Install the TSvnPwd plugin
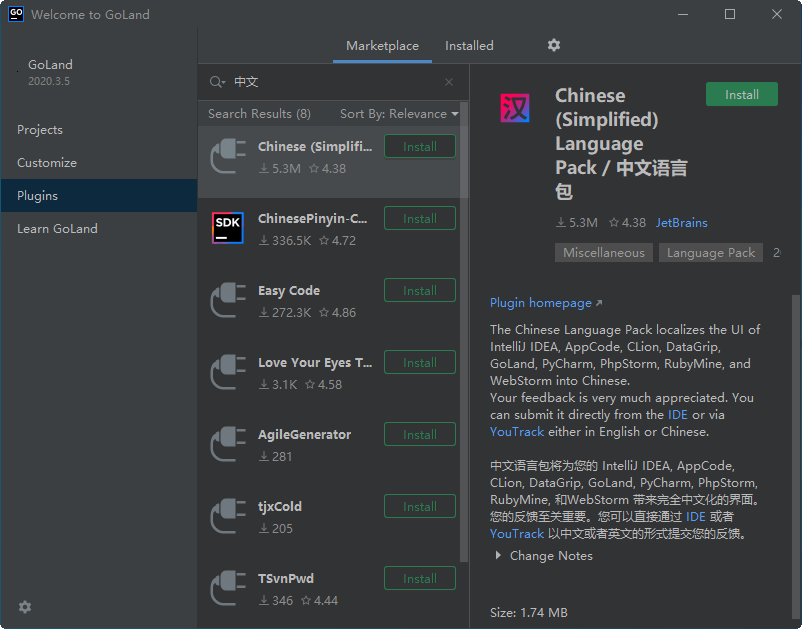This screenshot has height=629, width=802. click(x=420, y=579)
